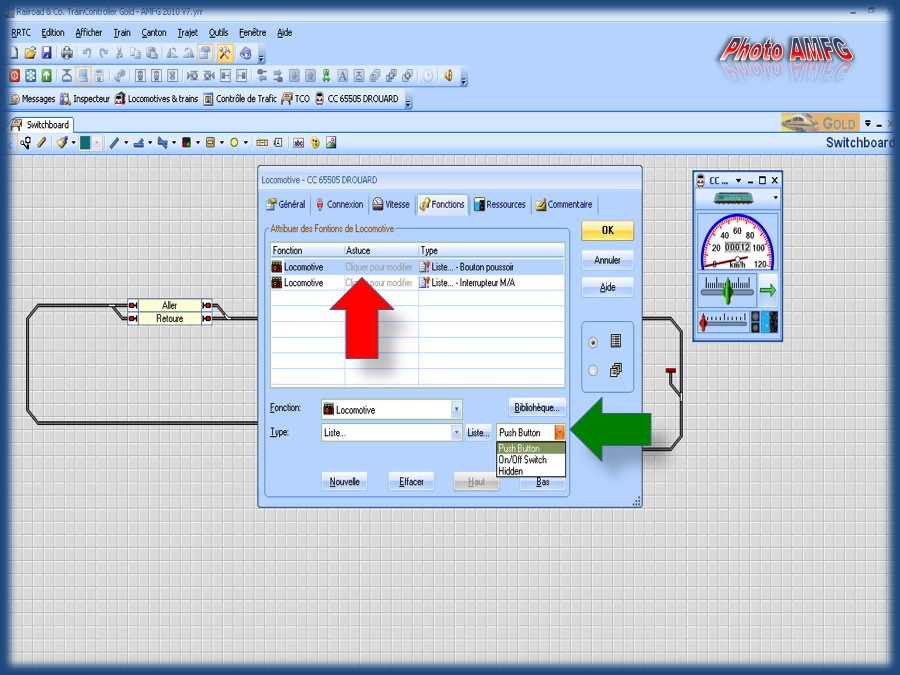Select the pencil drawing tool

(x=41, y=142)
